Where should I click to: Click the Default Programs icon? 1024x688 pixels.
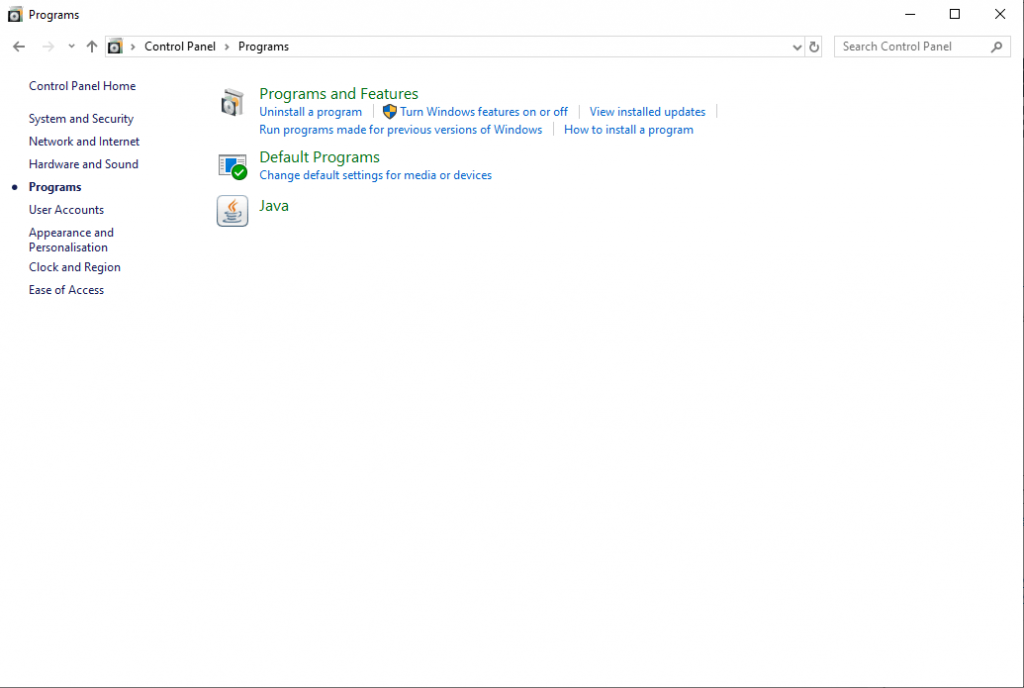point(232,166)
